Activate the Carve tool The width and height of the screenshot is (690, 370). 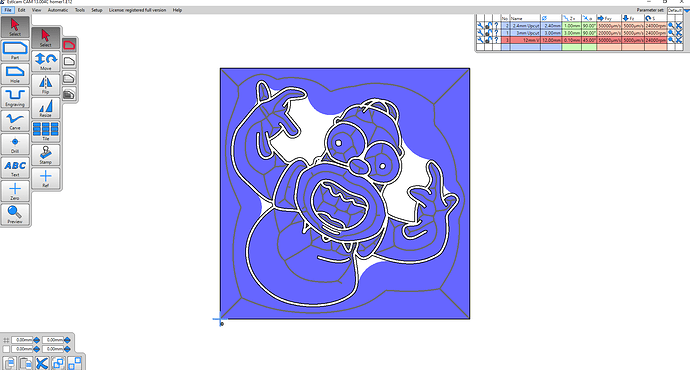pos(15,120)
